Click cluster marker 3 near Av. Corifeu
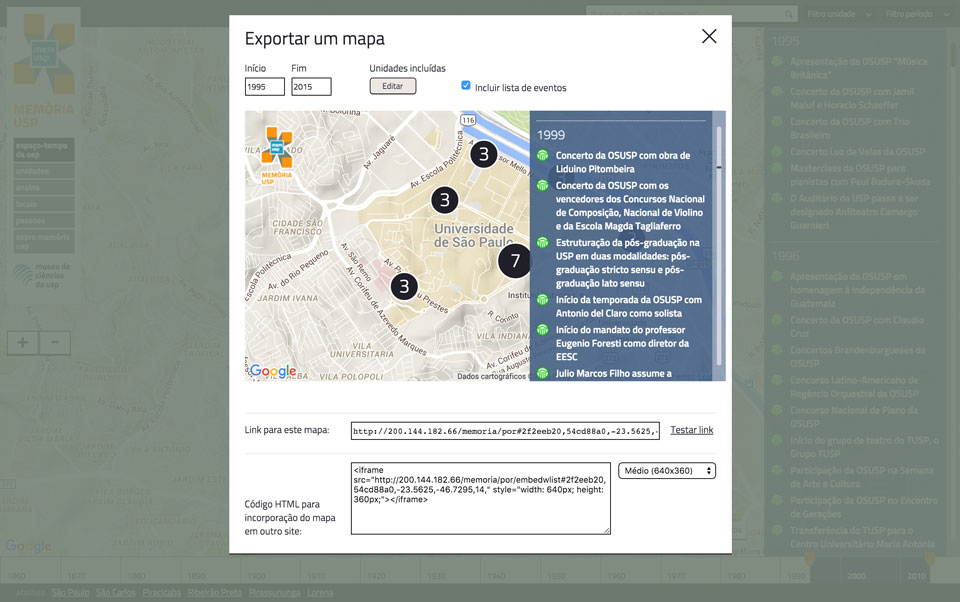This screenshot has width=960, height=602. 404,287
